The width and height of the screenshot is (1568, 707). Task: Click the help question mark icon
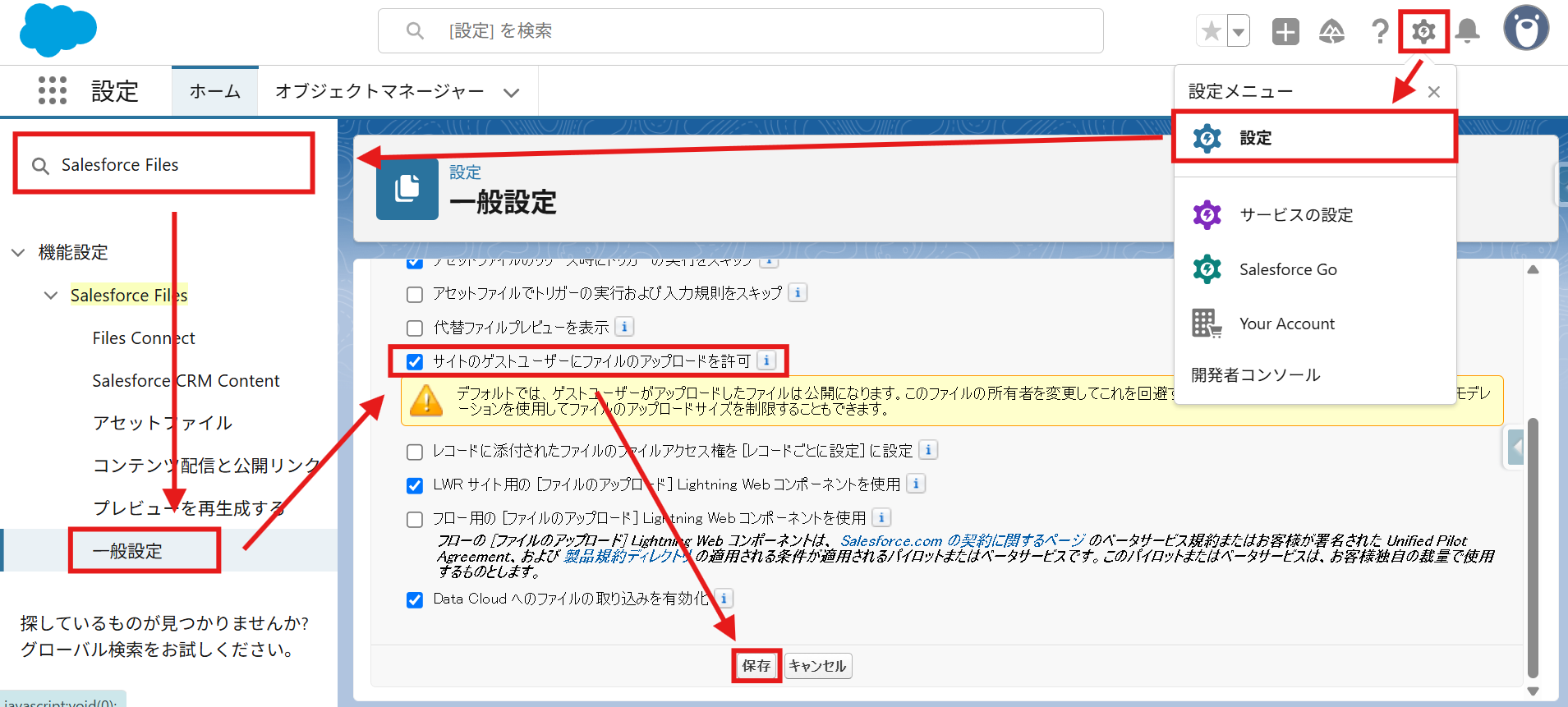[x=1380, y=32]
